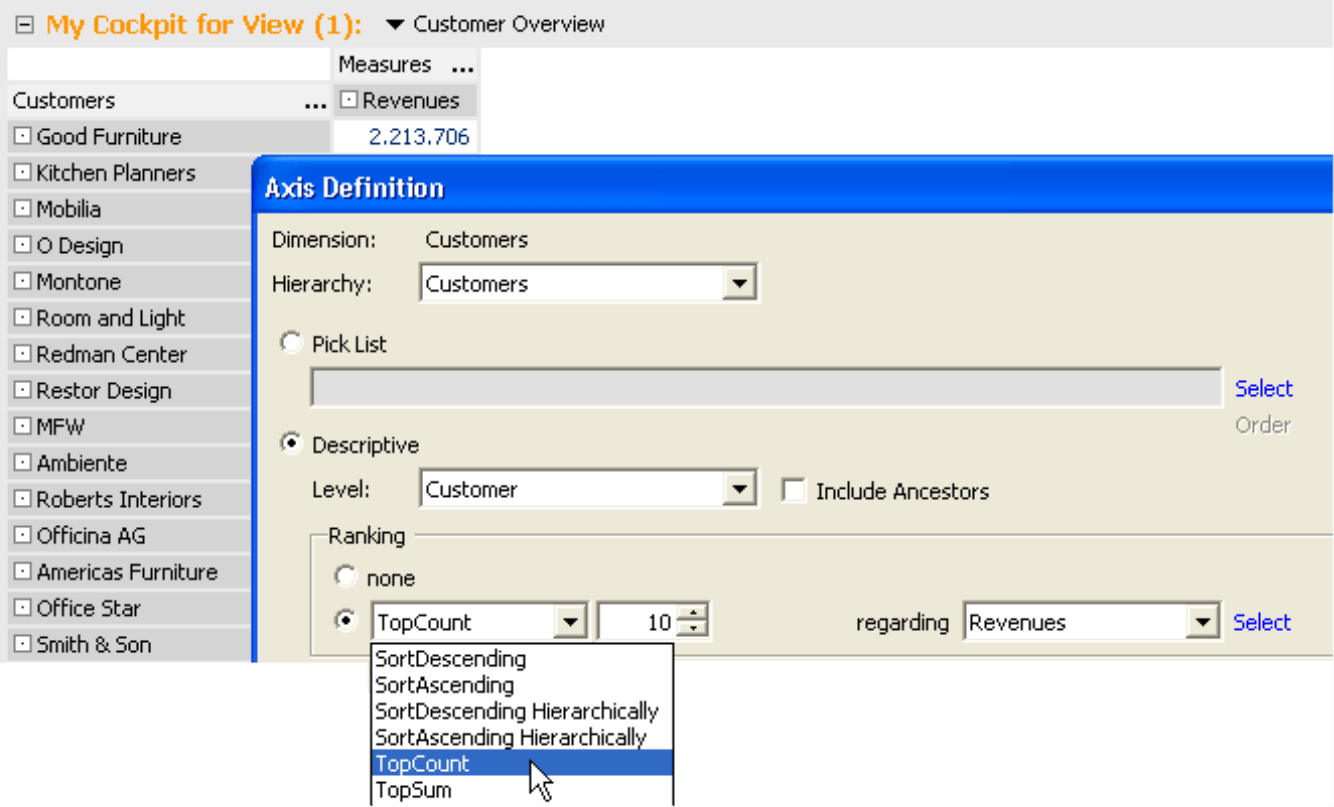This screenshot has height=807, width=1334.
Task: Expand the Montone row
Action: (x=22, y=282)
